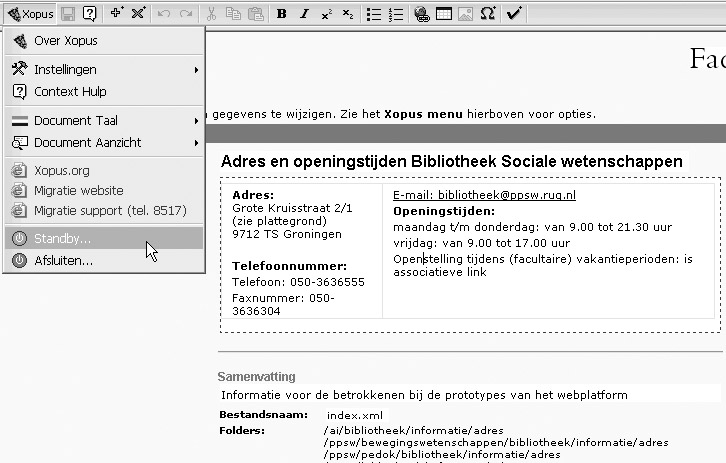
Task: Click the insert element plus icon
Action: click(x=117, y=13)
